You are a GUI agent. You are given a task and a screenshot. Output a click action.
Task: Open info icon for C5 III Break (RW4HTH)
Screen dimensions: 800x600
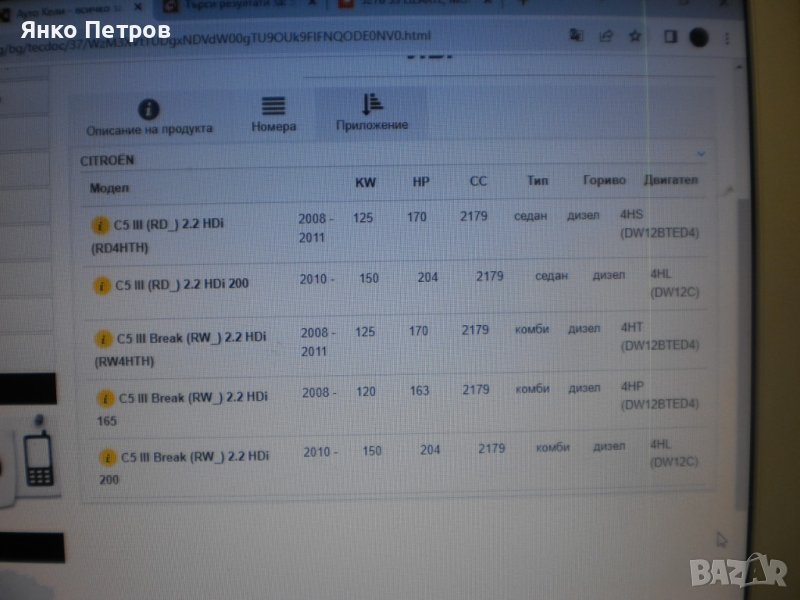tap(102, 339)
